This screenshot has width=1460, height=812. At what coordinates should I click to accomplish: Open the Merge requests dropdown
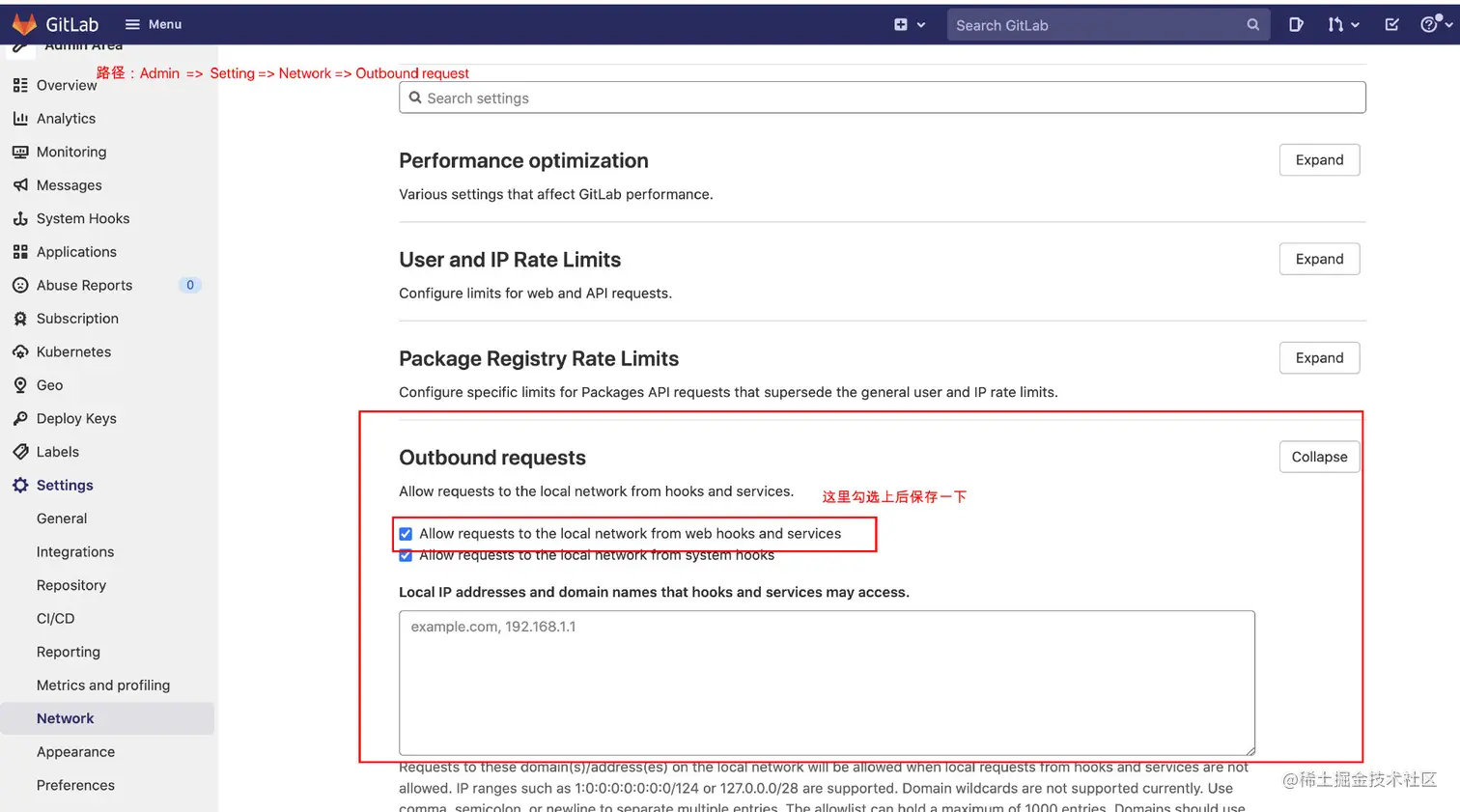[x=1343, y=25]
